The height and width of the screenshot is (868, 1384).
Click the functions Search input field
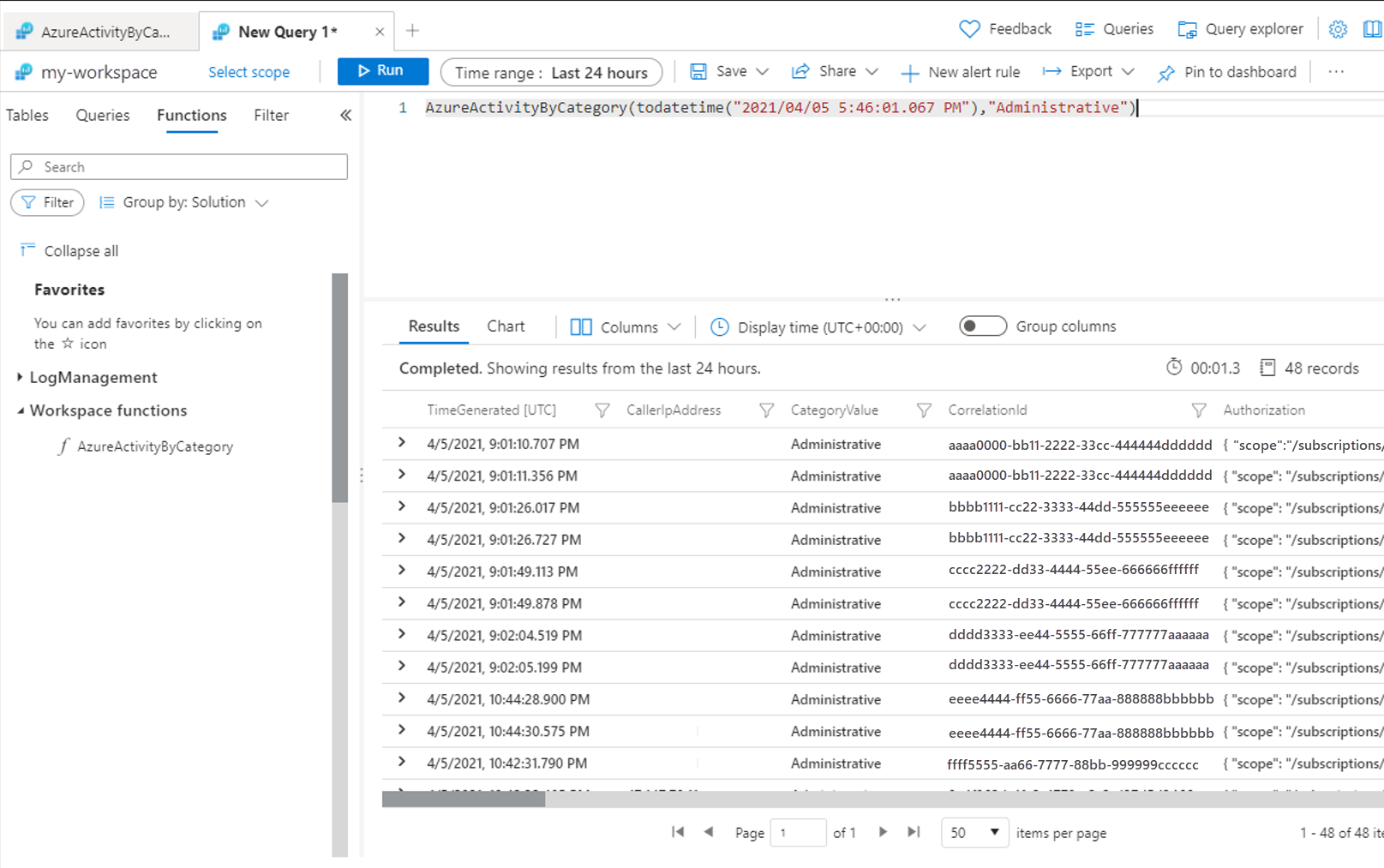point(179,167)
